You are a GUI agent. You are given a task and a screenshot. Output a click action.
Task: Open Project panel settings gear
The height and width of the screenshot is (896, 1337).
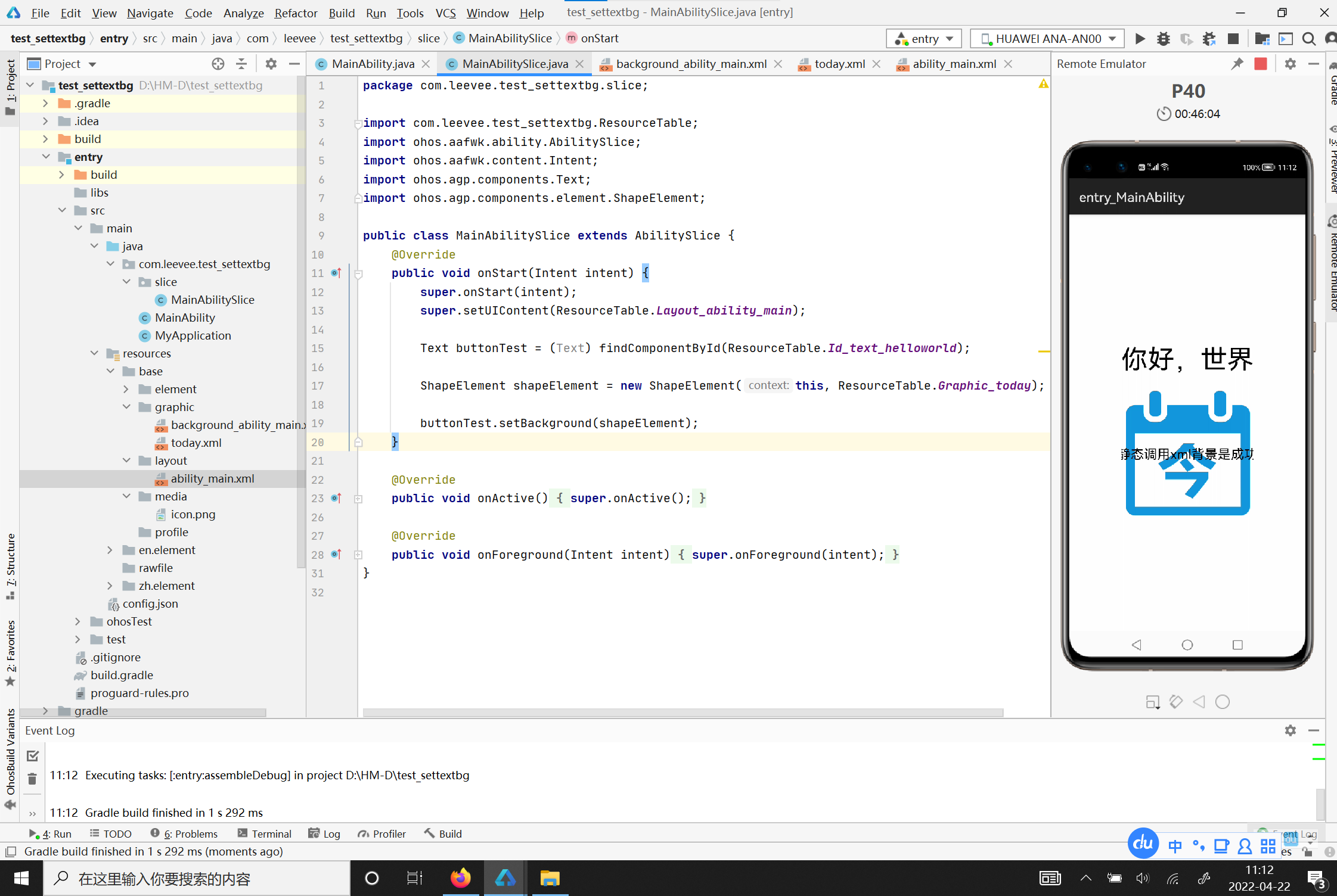(271, 64)
